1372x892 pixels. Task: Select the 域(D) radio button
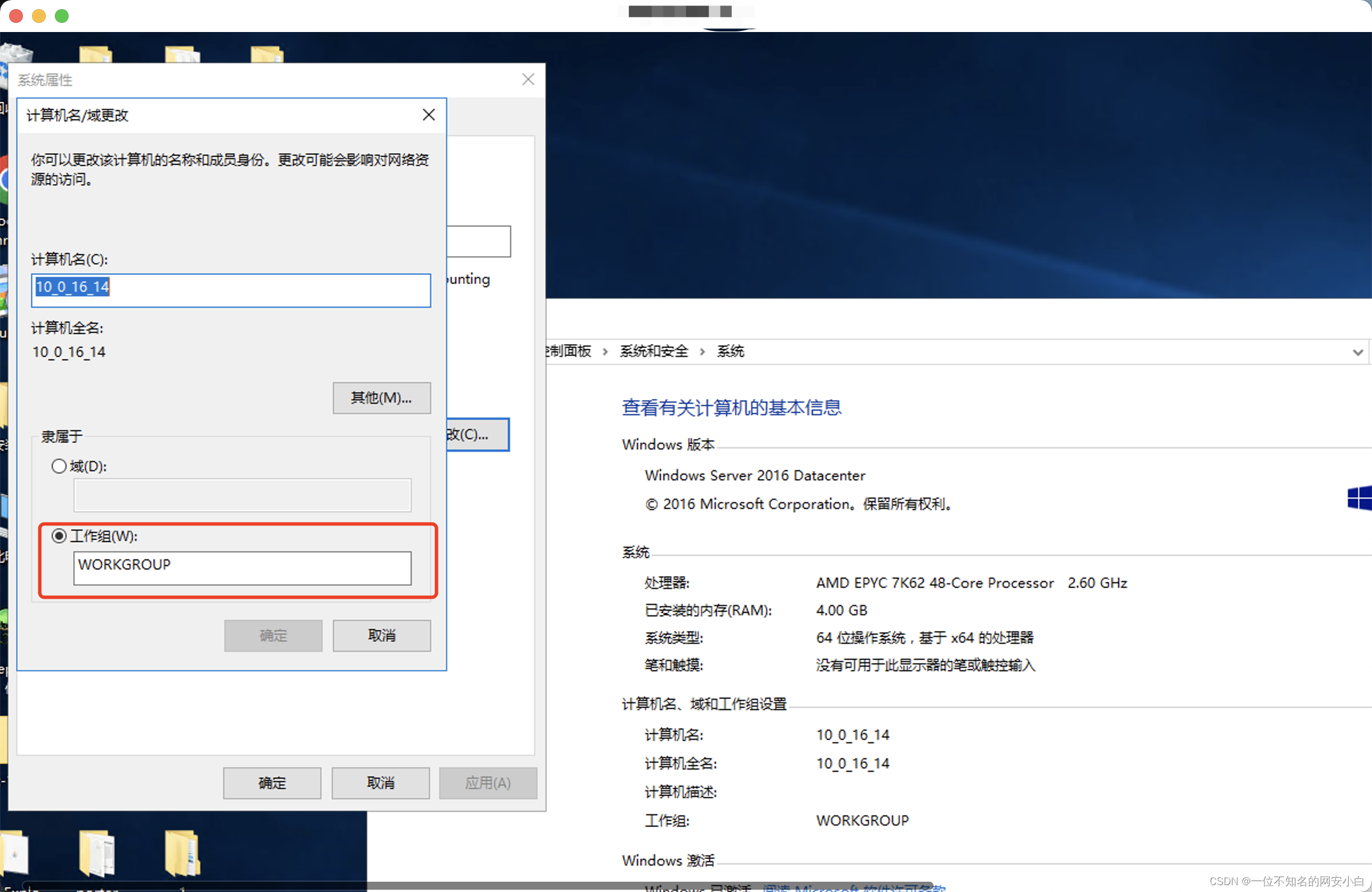pyautogui.click(x=59, y=466)
